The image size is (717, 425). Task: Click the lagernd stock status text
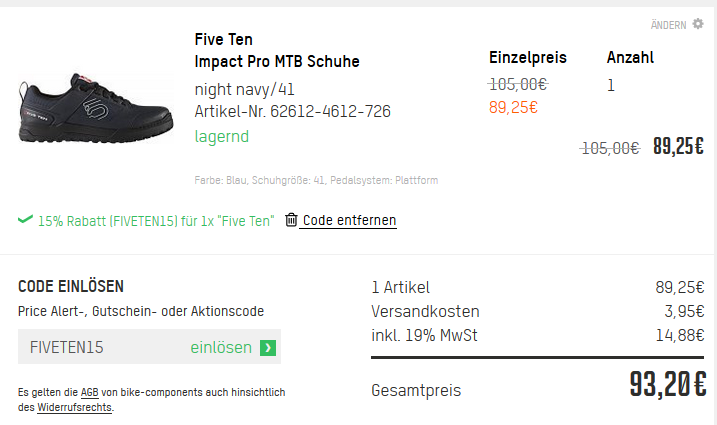tap(221, 136)
